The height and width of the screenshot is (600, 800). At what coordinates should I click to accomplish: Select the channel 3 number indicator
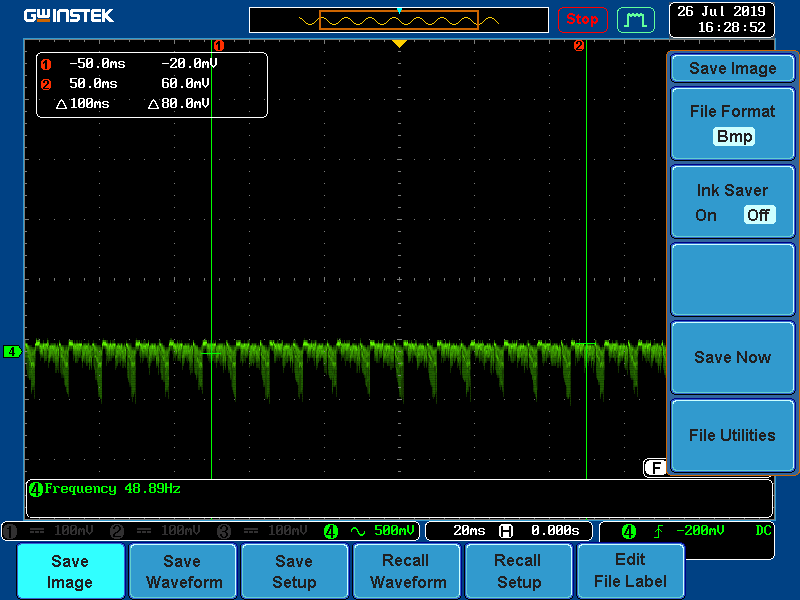pyautogui.click(x=224, y=531)
